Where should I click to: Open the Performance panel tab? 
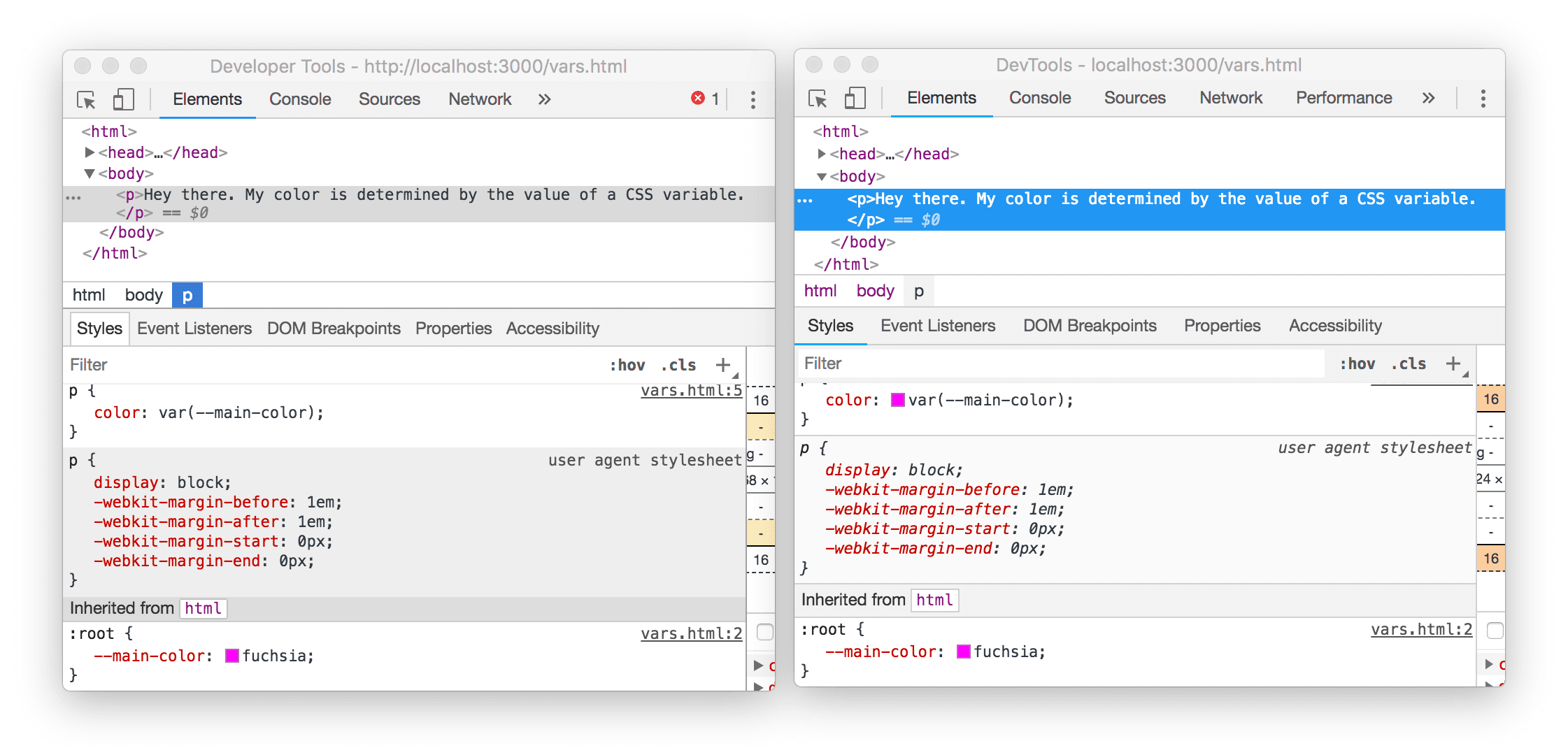(x=1343, y=98)
